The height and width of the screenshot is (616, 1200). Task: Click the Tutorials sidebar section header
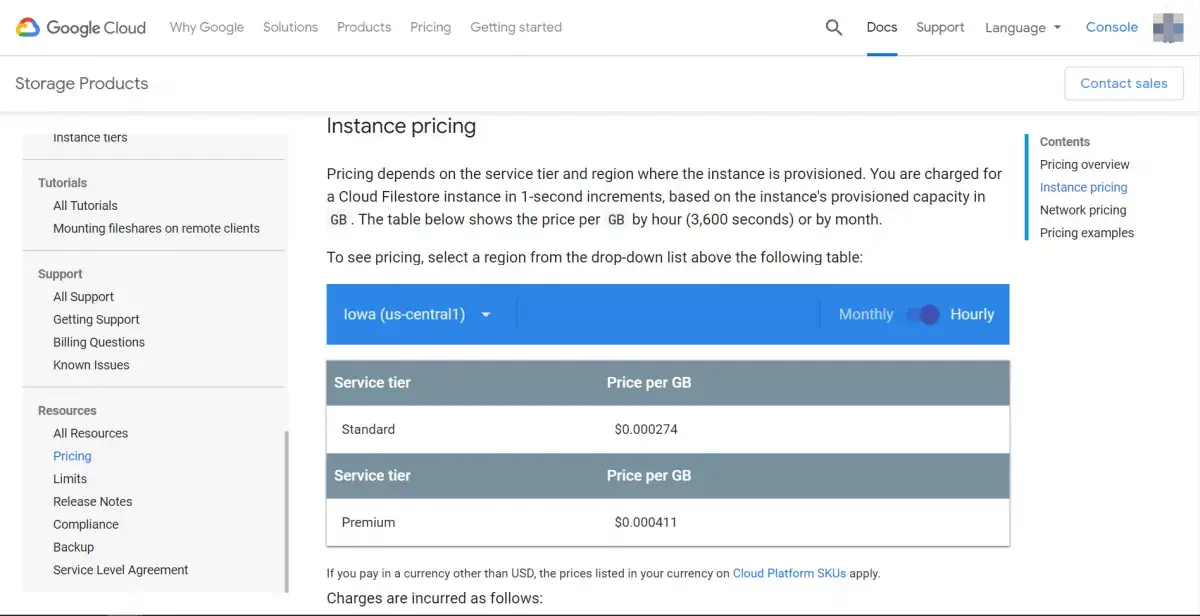click(62, 183)
